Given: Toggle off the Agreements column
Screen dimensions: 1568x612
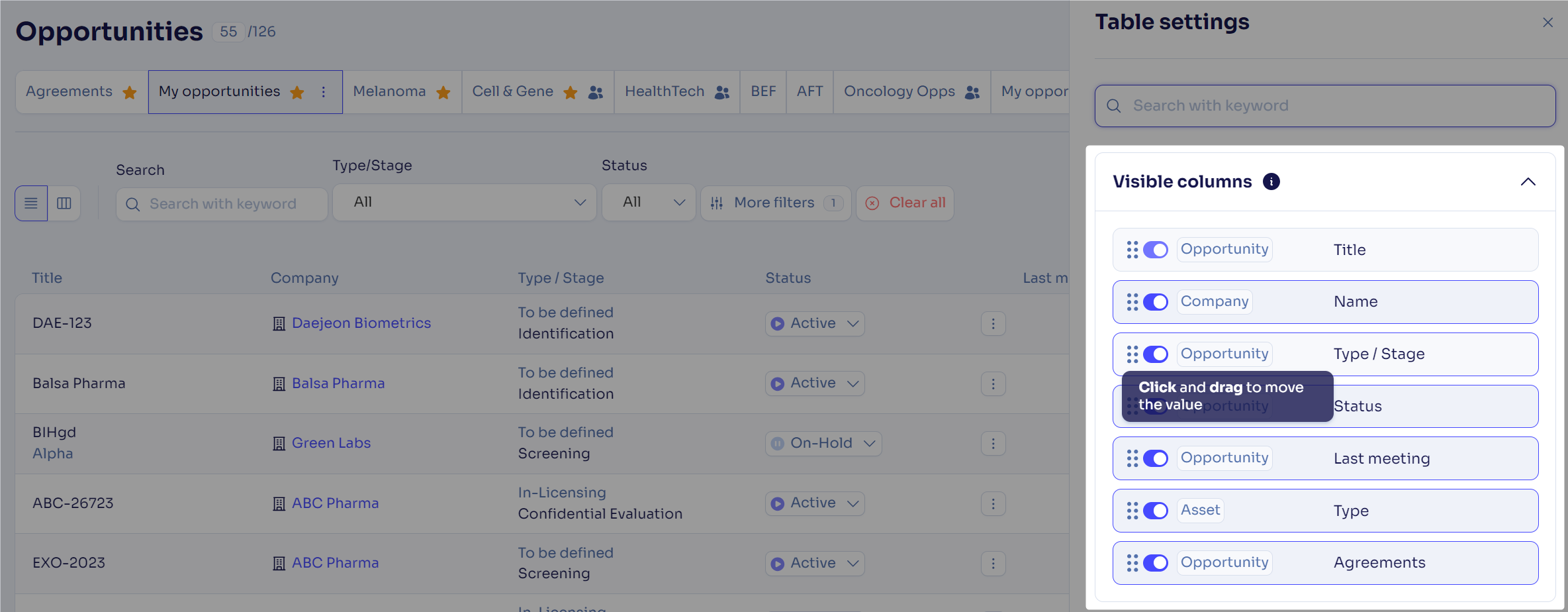Looking at the screenshot, I should [1156, 563].
